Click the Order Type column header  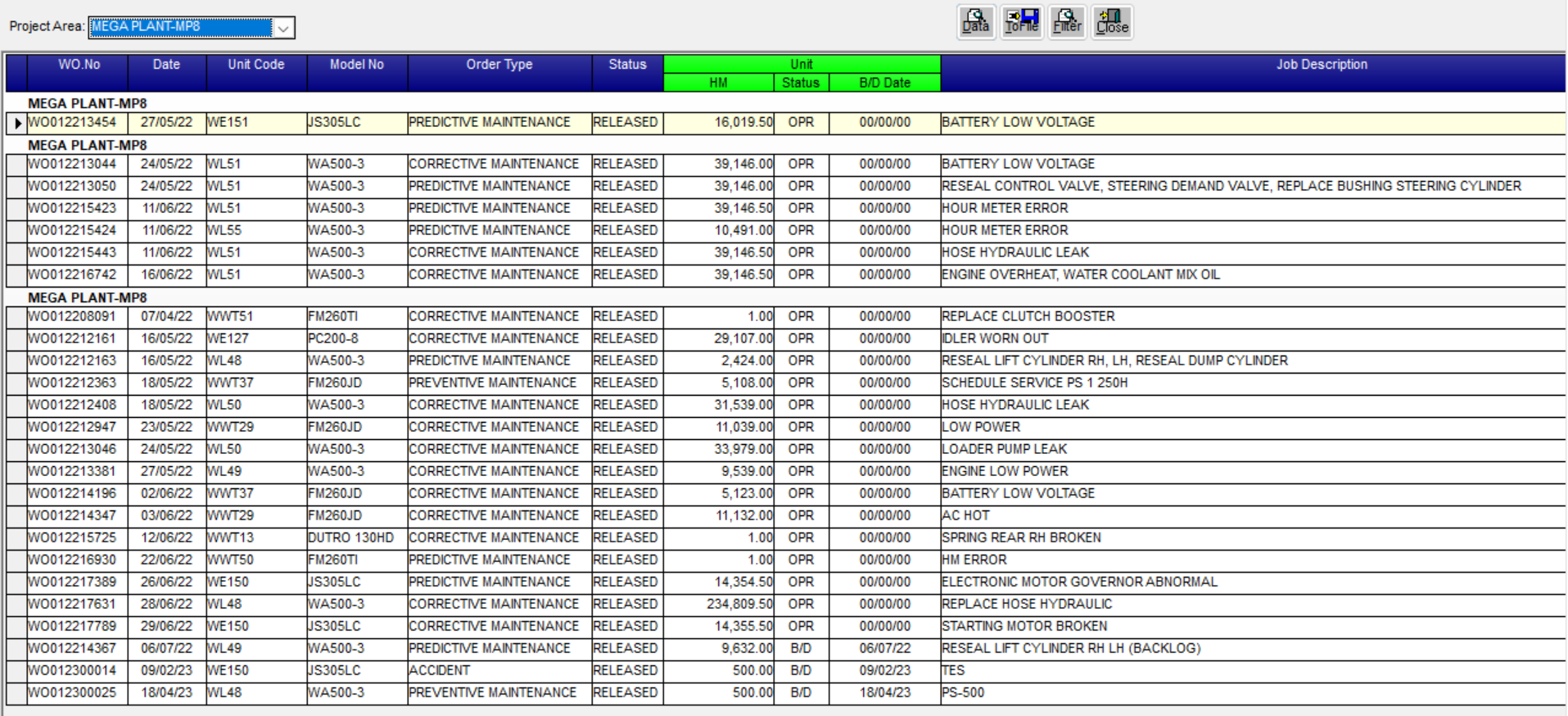(x=499, y=65)
